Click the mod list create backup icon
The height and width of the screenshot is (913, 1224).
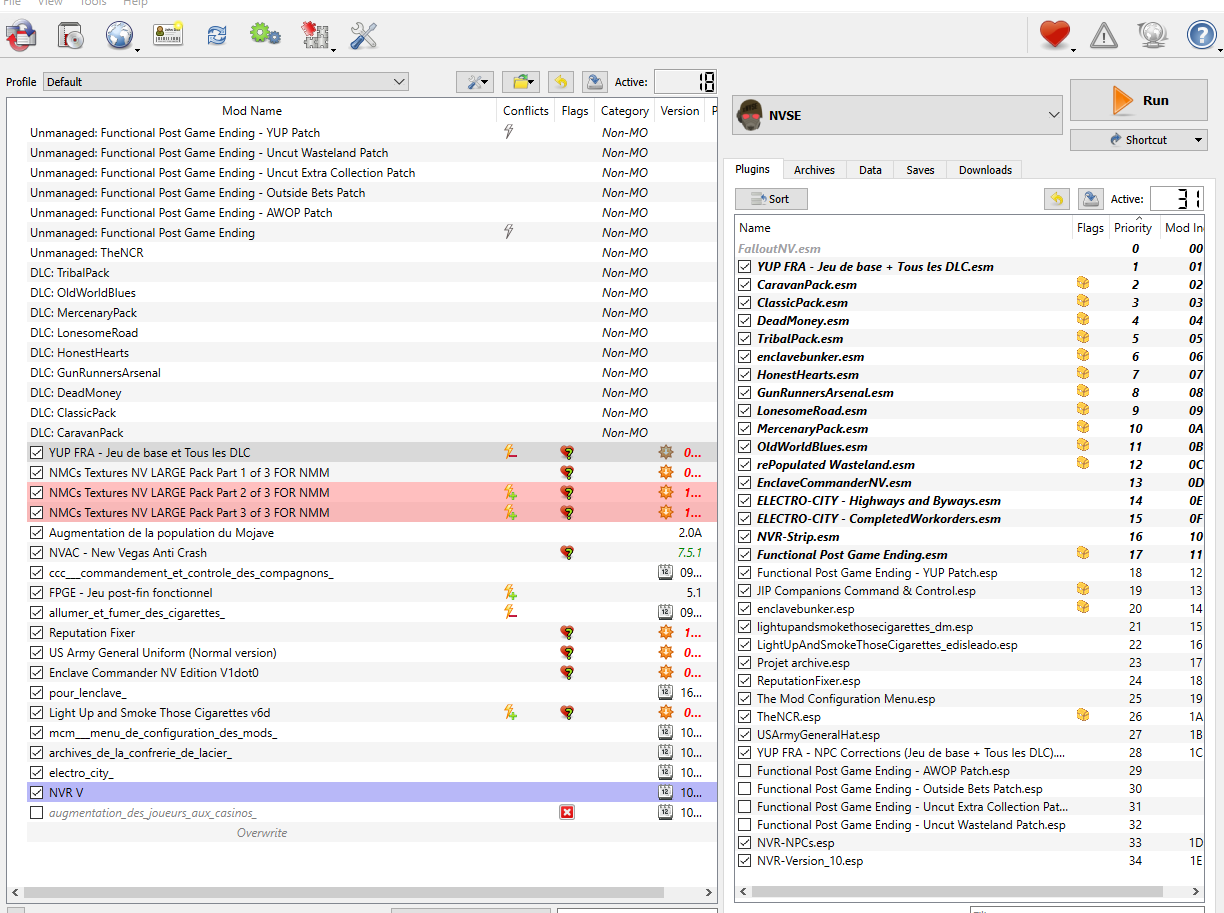tap(594, 82)
